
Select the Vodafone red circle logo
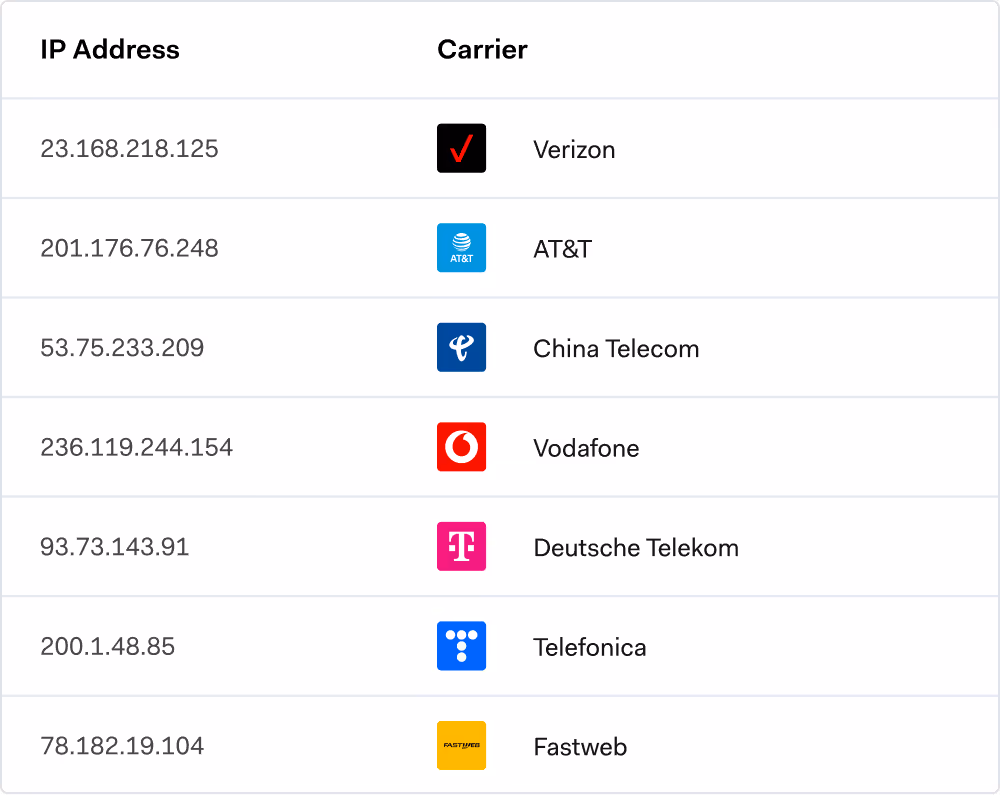coord(461,447)
